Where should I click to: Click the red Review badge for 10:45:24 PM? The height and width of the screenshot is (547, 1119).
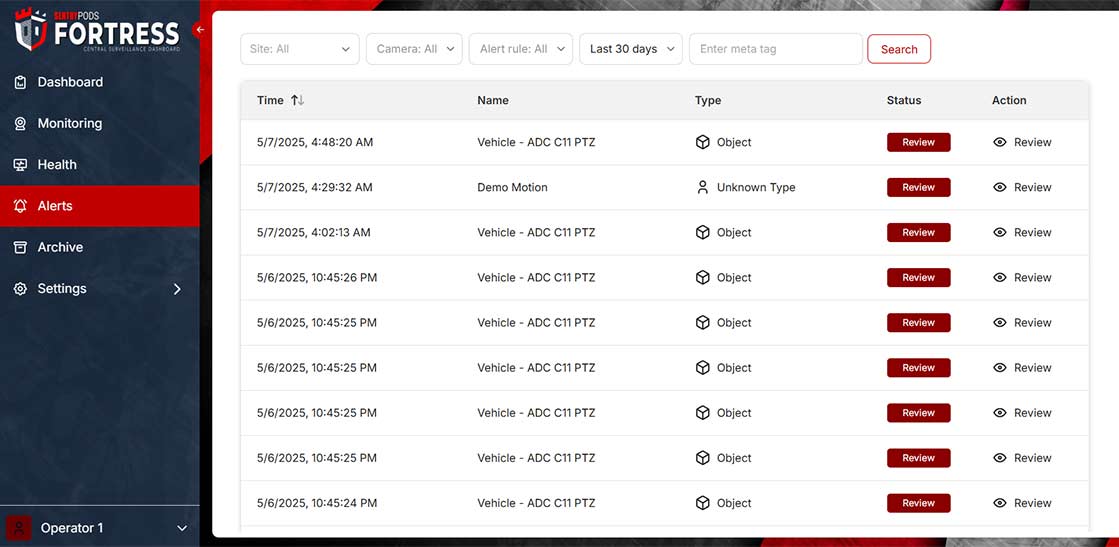(x=918, y=503)
